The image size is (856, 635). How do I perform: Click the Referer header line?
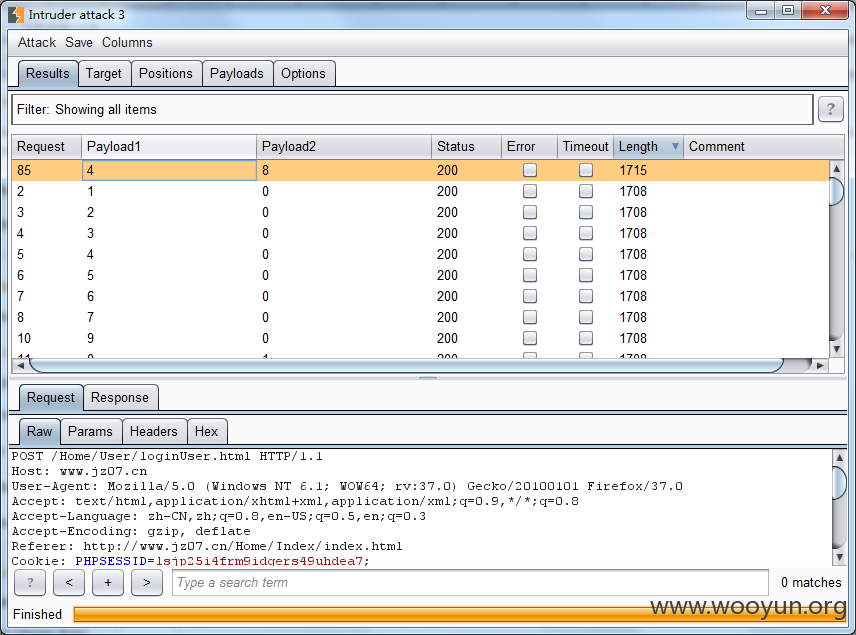pyautogui.click(x=207, y=546)
